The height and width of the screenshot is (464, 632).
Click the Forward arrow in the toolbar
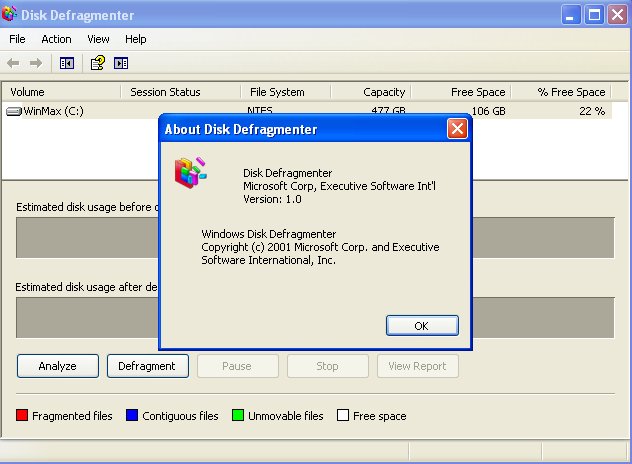(x=36, y=63)
